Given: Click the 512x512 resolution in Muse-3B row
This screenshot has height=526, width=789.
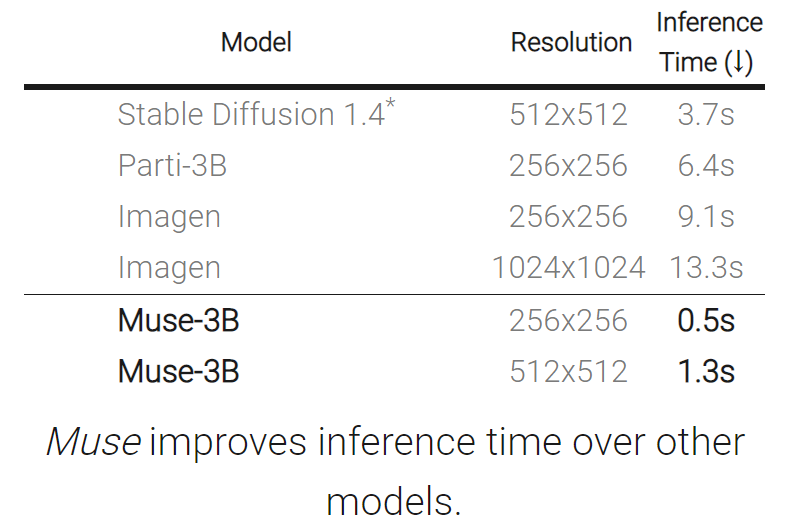Looking at the screenshot, I should pos(569,371).
